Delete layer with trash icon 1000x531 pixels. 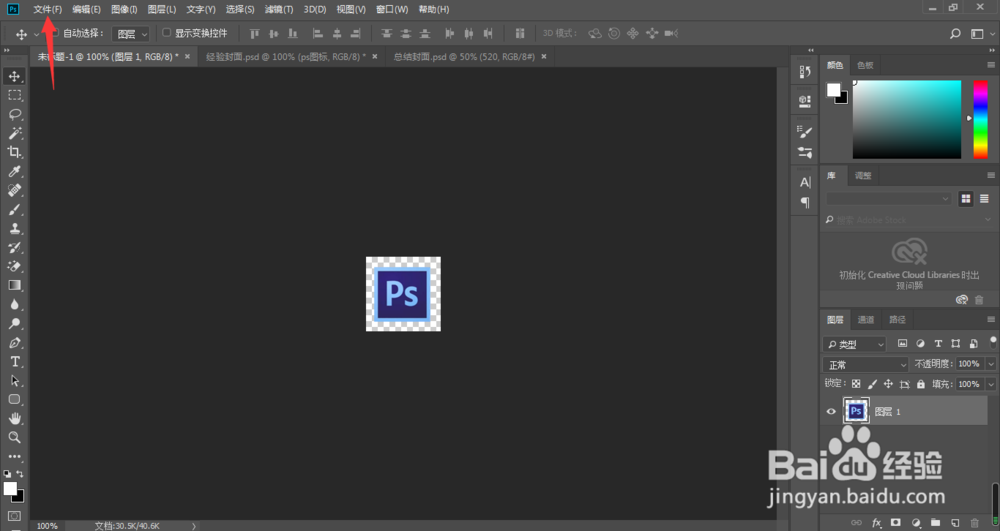pos(974,523)
